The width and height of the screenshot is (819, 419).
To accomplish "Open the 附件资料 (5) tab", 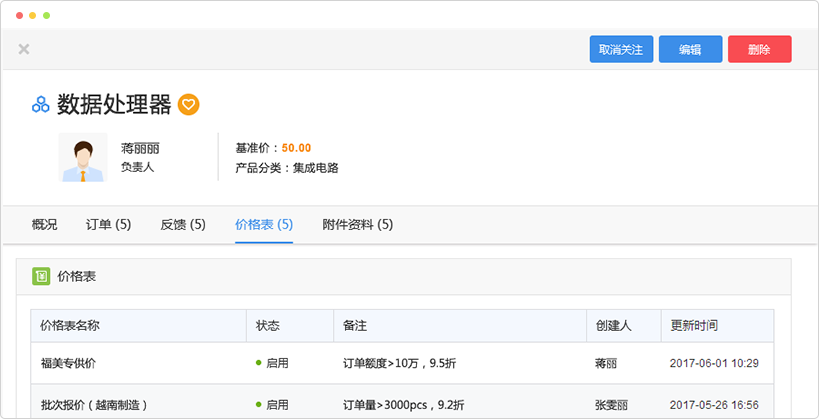I will click(x=357, y=225).
